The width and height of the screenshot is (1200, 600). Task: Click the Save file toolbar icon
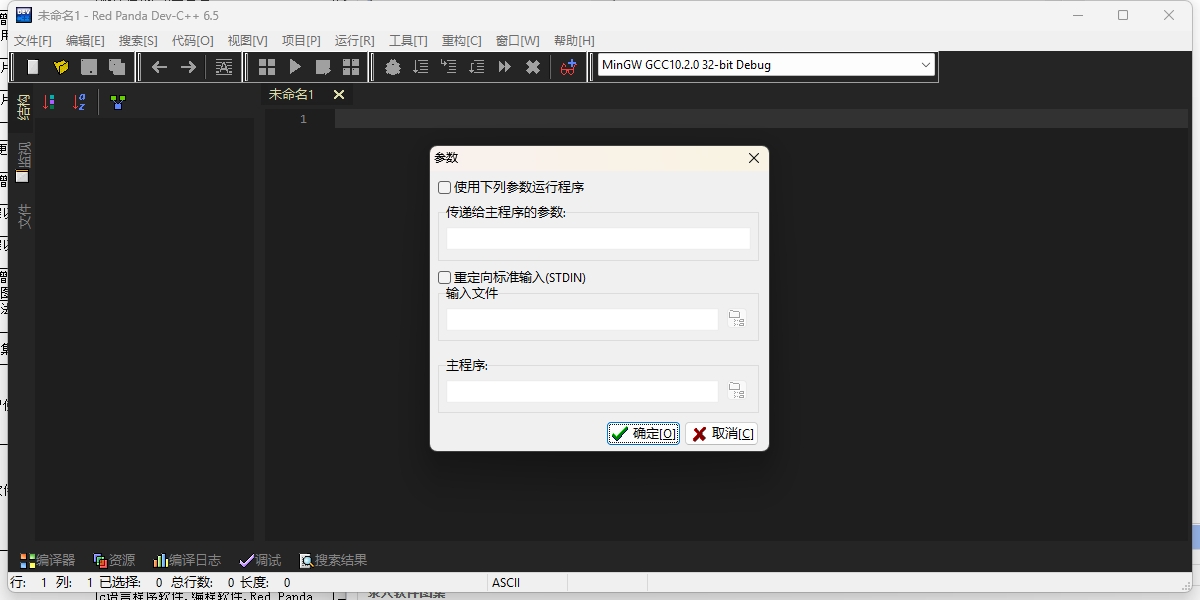(x=89, y=67)
